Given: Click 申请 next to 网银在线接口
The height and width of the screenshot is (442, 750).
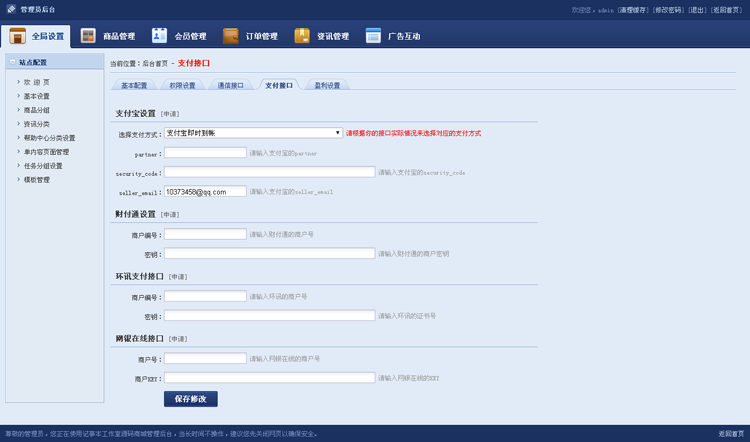Looking at the screenshot, I should click(x=178, y=339).
